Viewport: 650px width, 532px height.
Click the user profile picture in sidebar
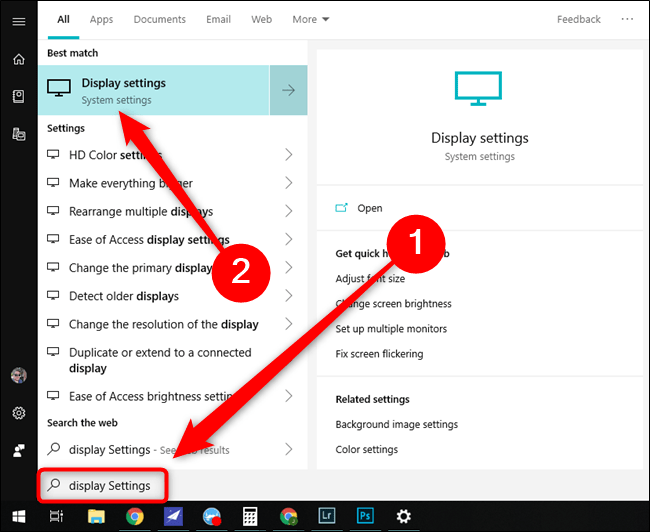pyautogui.click(x=18, y=375)
